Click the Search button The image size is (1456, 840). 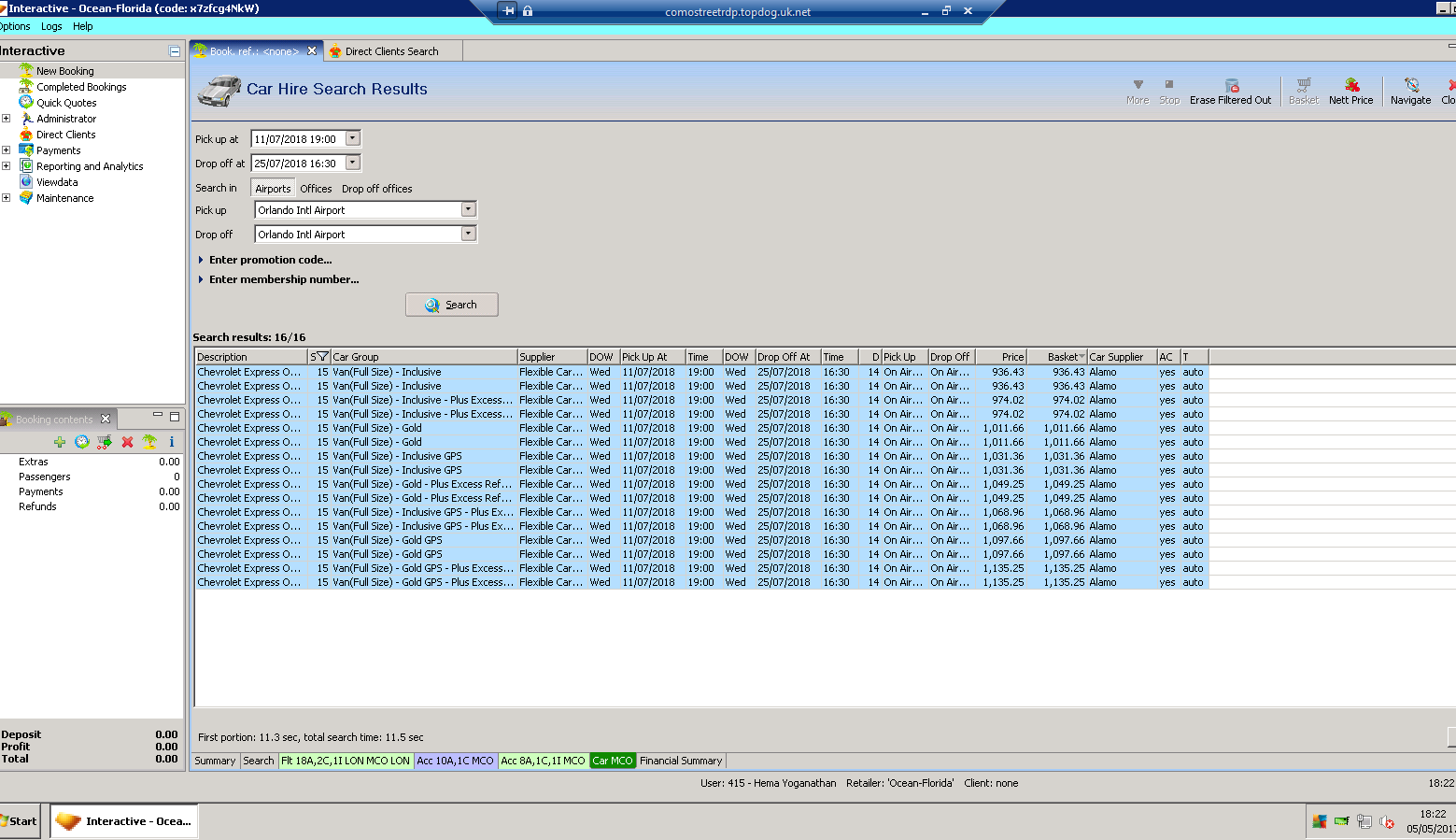pyautogui.click(x=451, y=305)
